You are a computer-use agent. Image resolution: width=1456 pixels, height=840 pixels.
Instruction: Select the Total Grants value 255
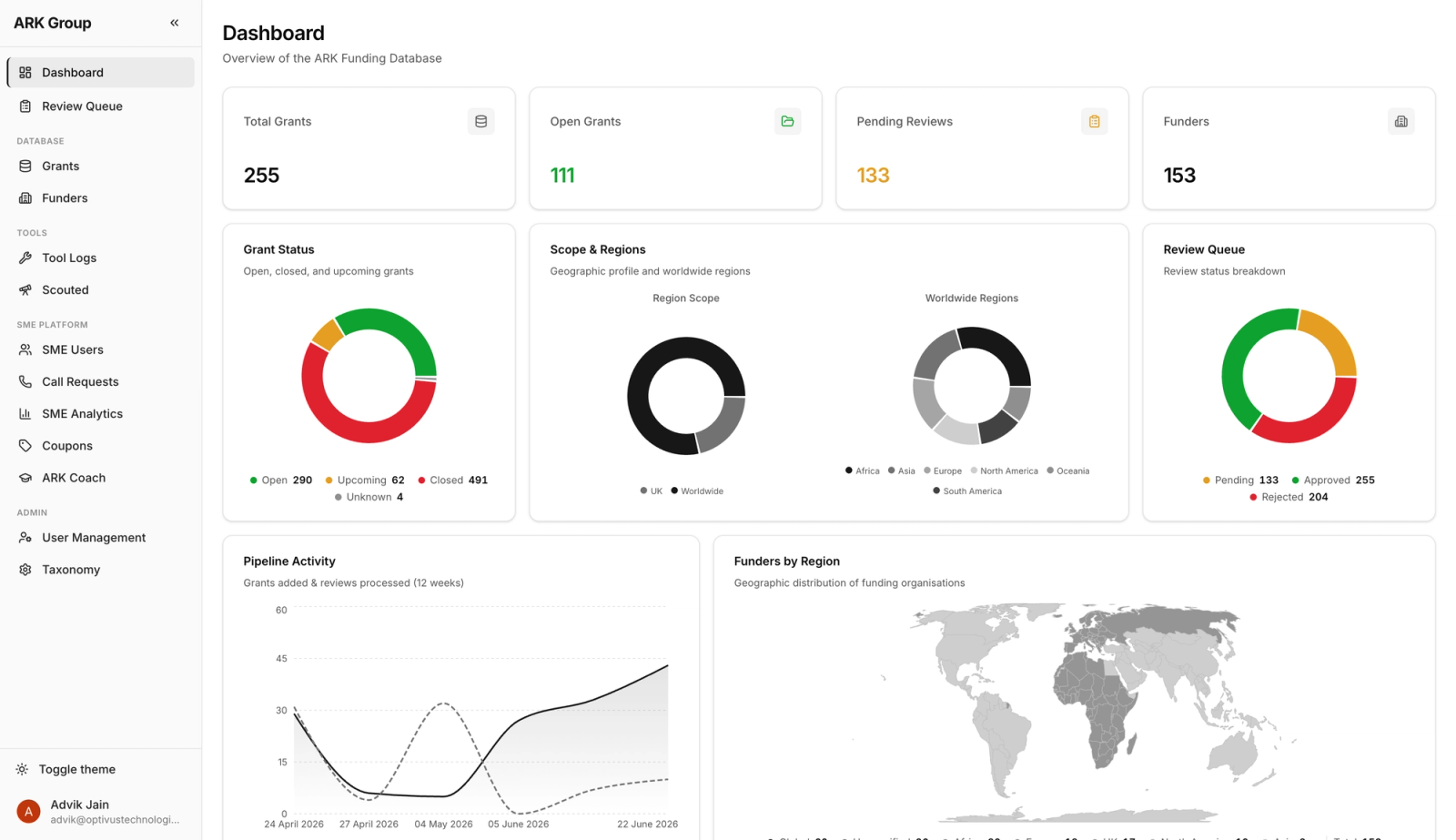(261, 176)
